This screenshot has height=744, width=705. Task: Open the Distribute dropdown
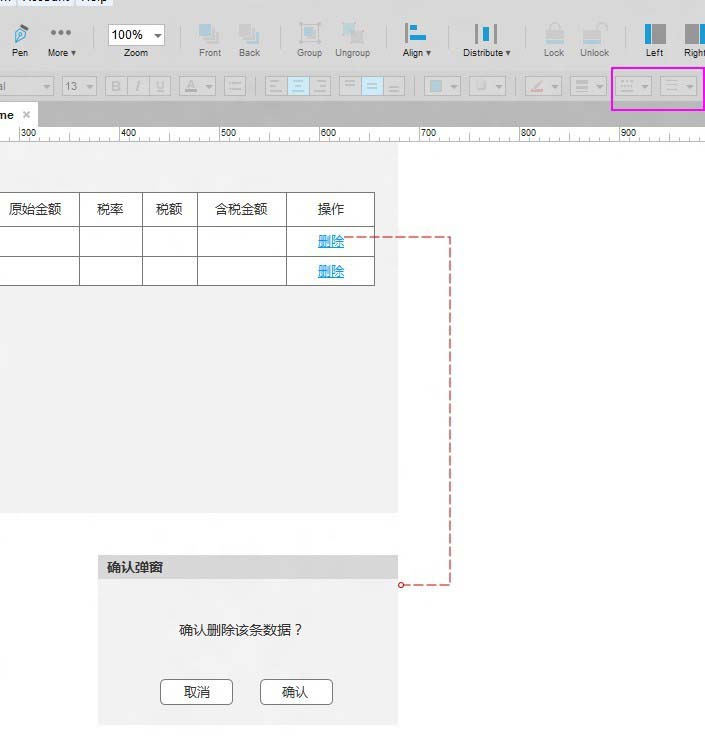point(486,38)
